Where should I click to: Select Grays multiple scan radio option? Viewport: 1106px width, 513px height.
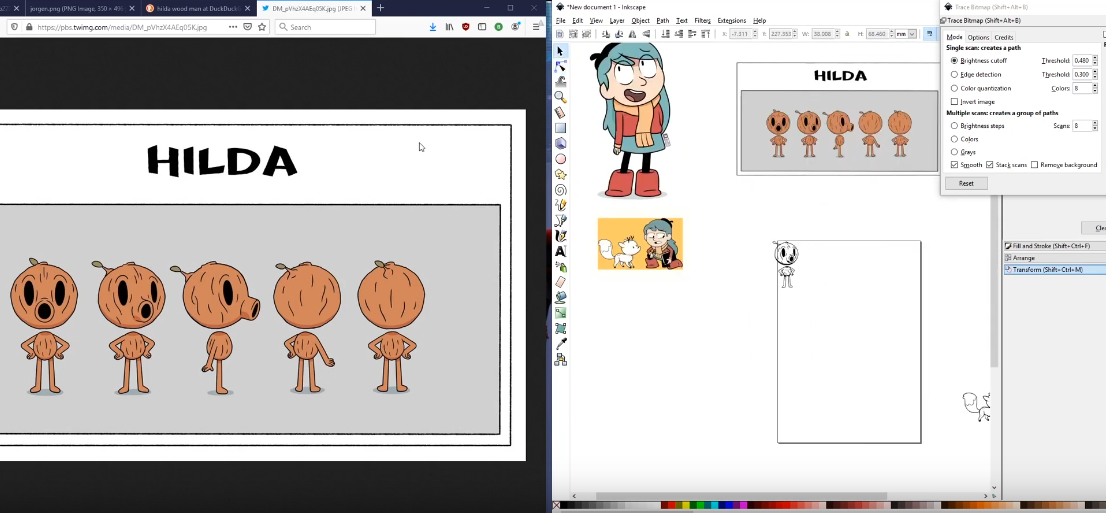[954, 152]
